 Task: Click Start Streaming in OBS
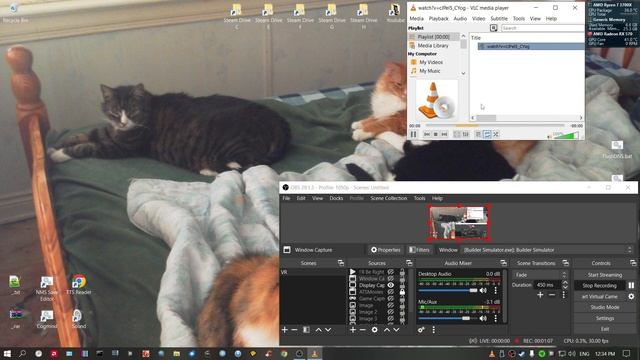pyautogui.click(x=605, y=275)
